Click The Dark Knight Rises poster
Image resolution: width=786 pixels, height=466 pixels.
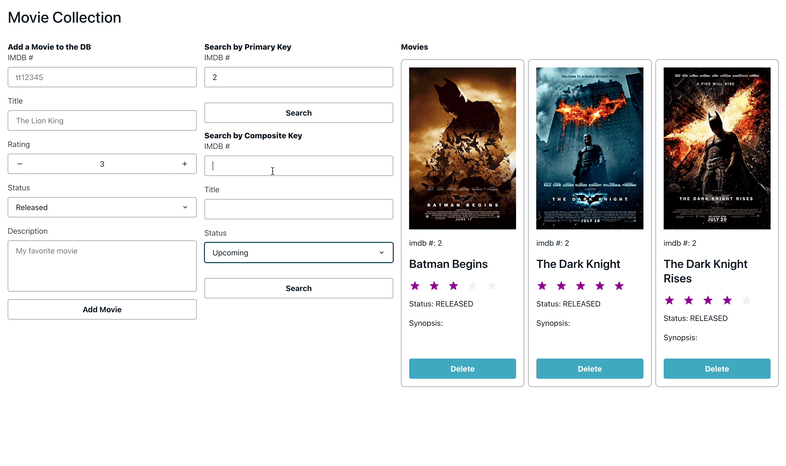pyautogui.click(x=717, y=148)
